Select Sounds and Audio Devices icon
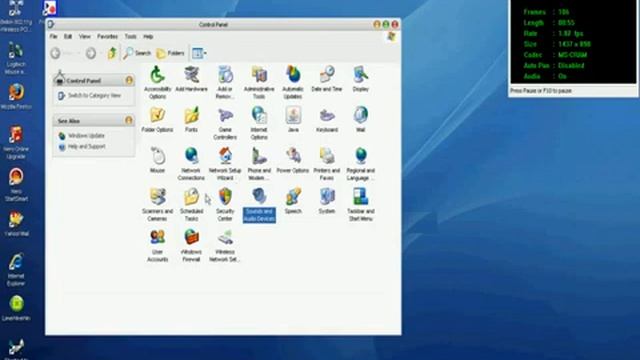The height and width of the screenshot is (360, 640). pyautogui.click(x=259, y=205)
